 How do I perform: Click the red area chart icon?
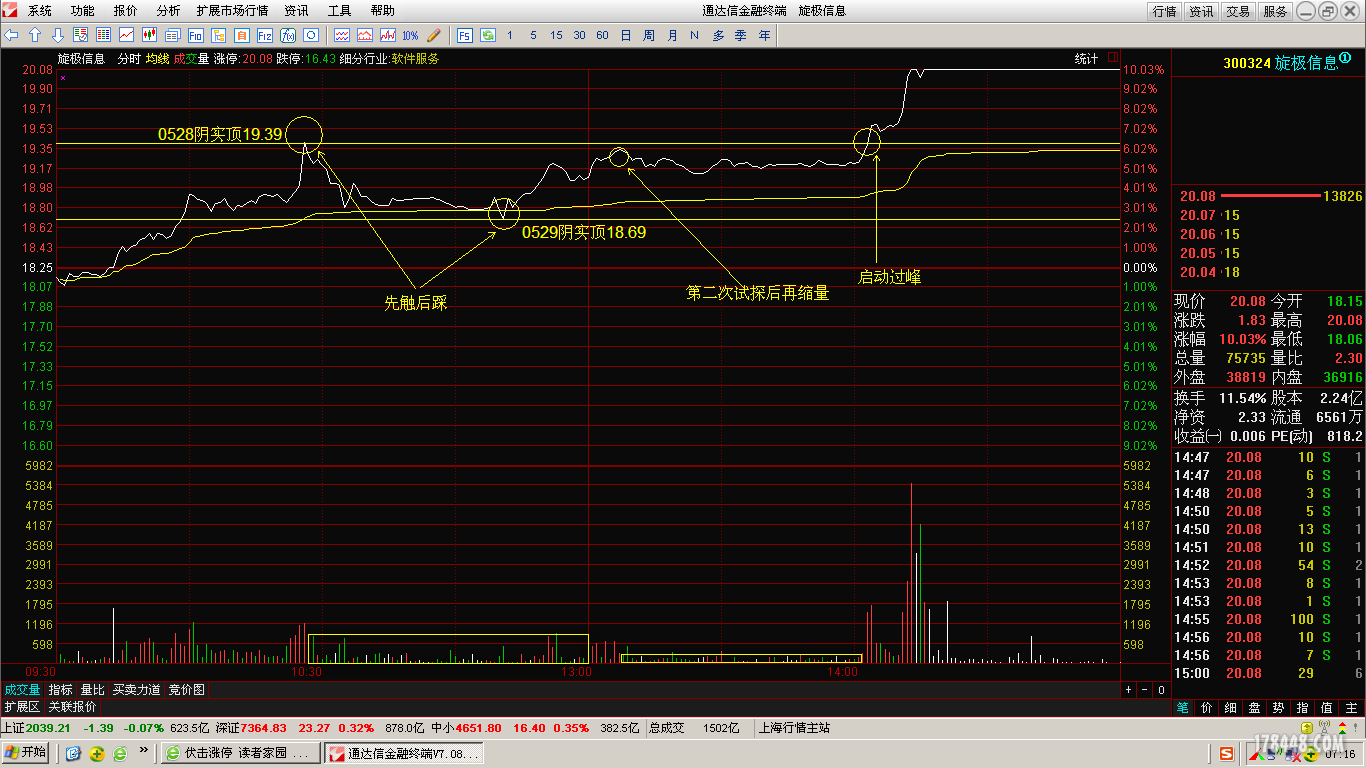(x=364, y=35)
